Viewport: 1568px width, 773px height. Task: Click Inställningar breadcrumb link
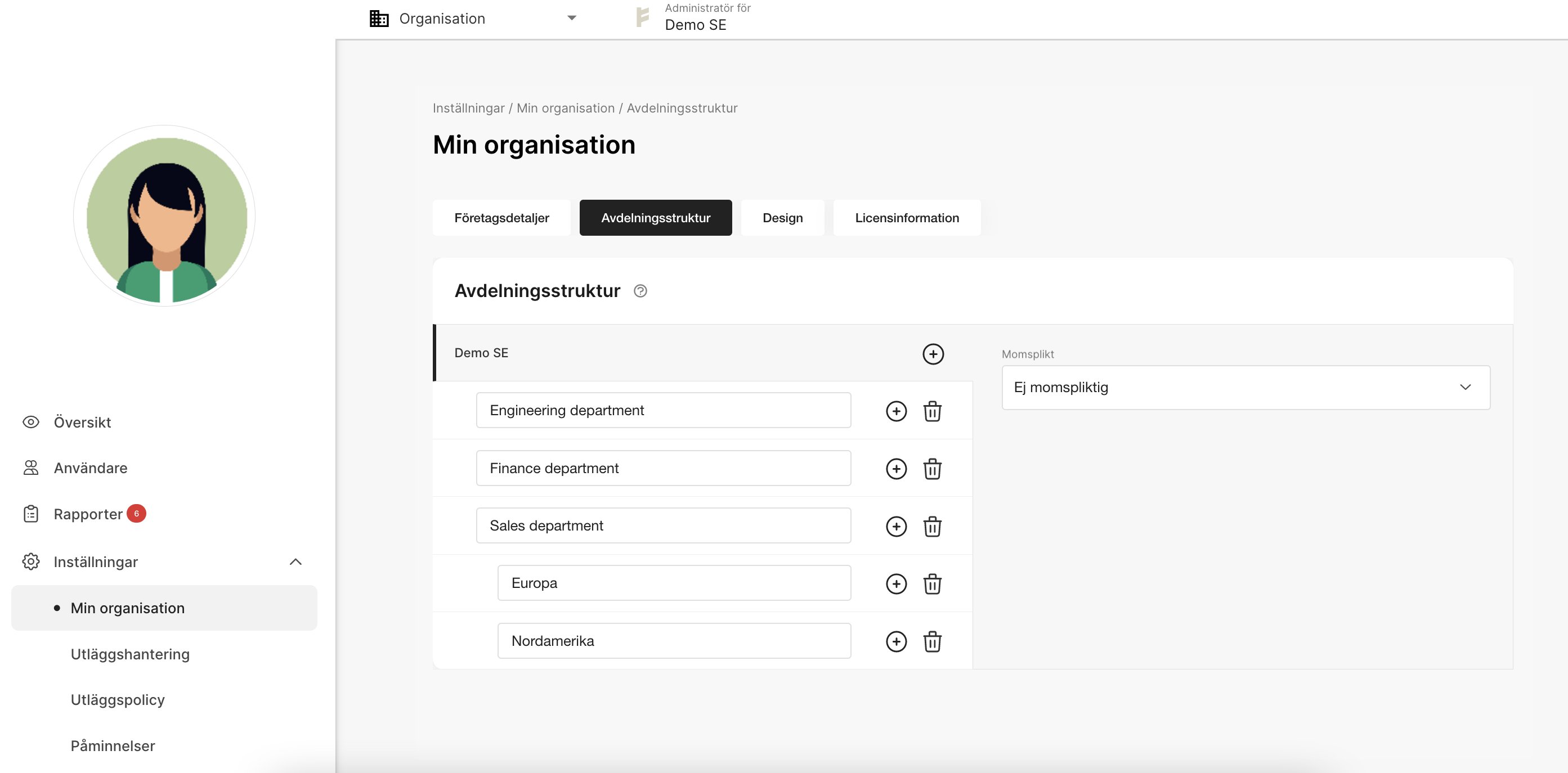tap(468, 107)
